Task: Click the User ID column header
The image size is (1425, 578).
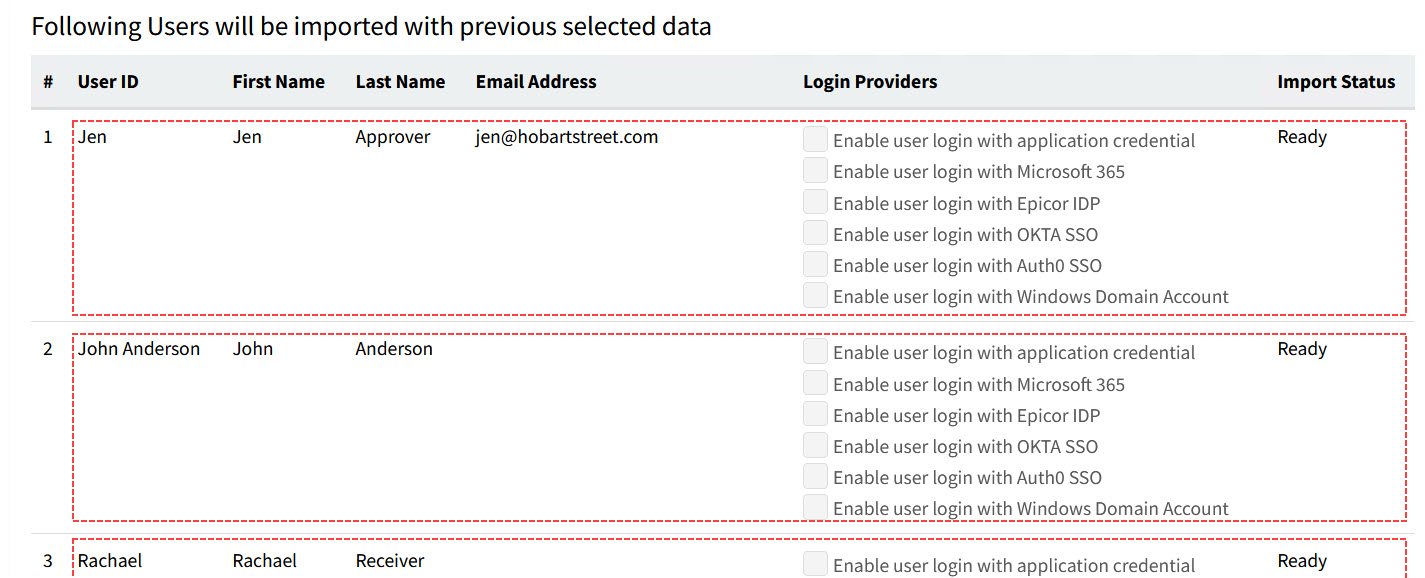Action: coord(108,82)
